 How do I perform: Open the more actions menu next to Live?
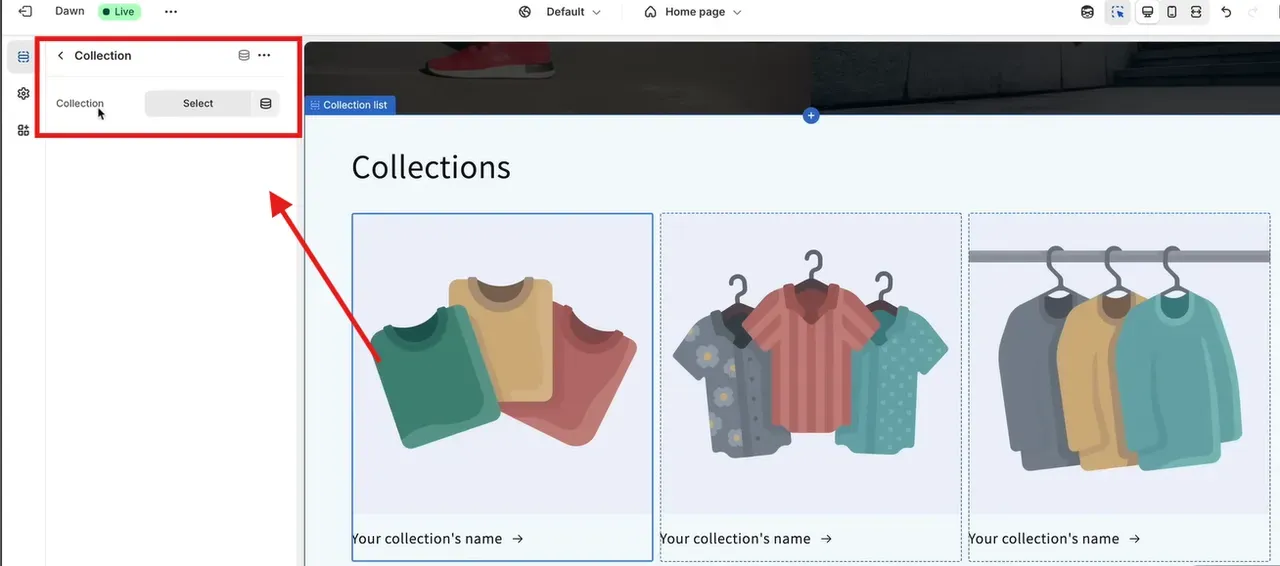(171, 12)
